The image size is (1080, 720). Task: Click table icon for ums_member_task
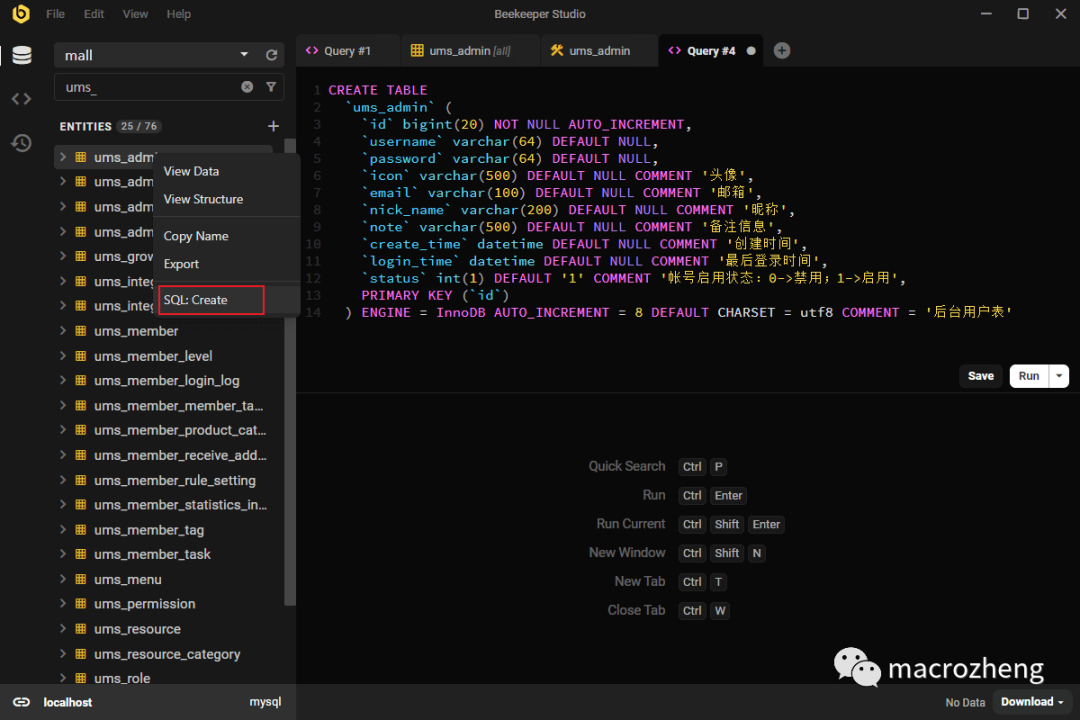pyautogui.click(x=81, y=554)
